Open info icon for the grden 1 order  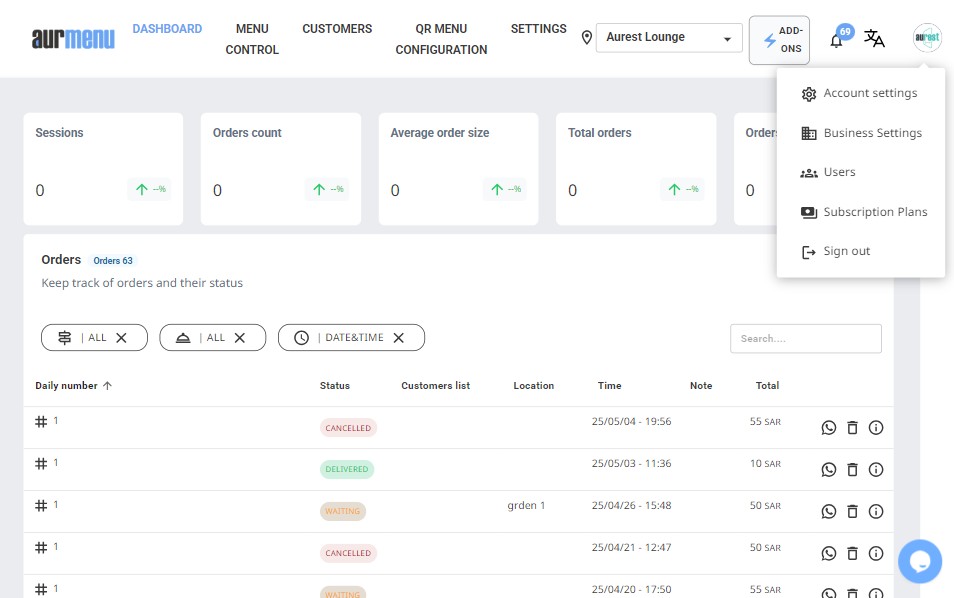click(x=876, y=511)
